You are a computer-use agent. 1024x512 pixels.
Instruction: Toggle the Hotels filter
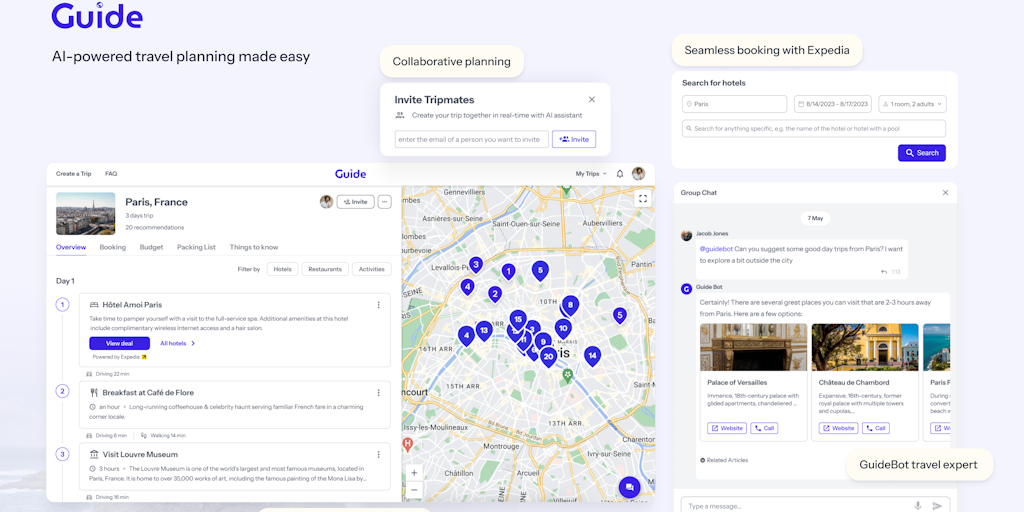click(283, 269)
